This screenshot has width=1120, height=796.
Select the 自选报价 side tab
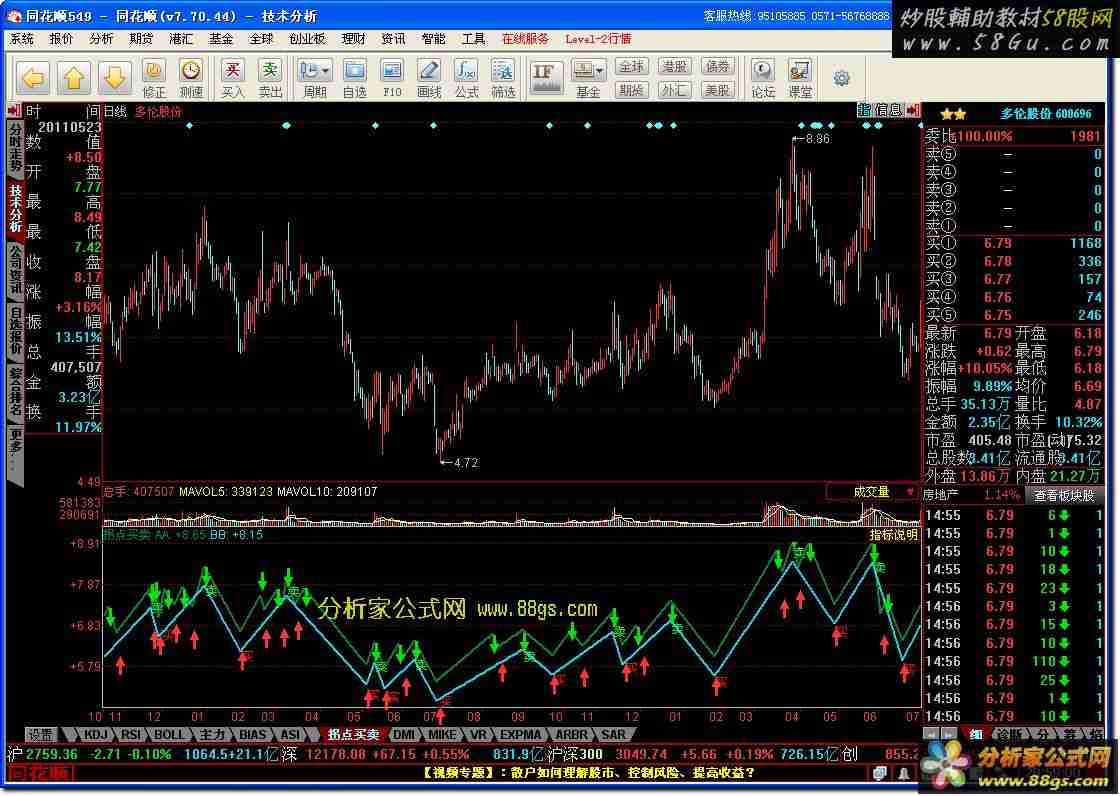pyautogui.click(x=15, y=330)
